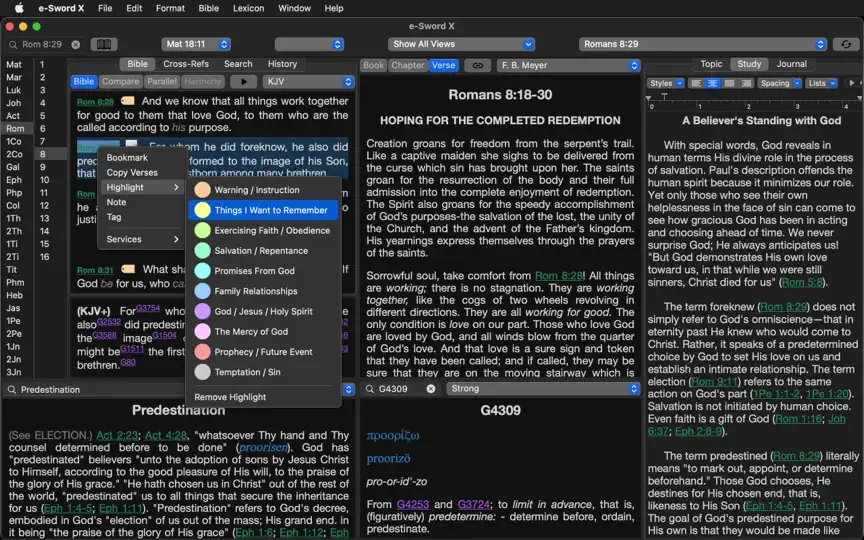Choose Exercising Faith / Obedience highlight
This screenshot has height=540, width=864.
[263, 230]
